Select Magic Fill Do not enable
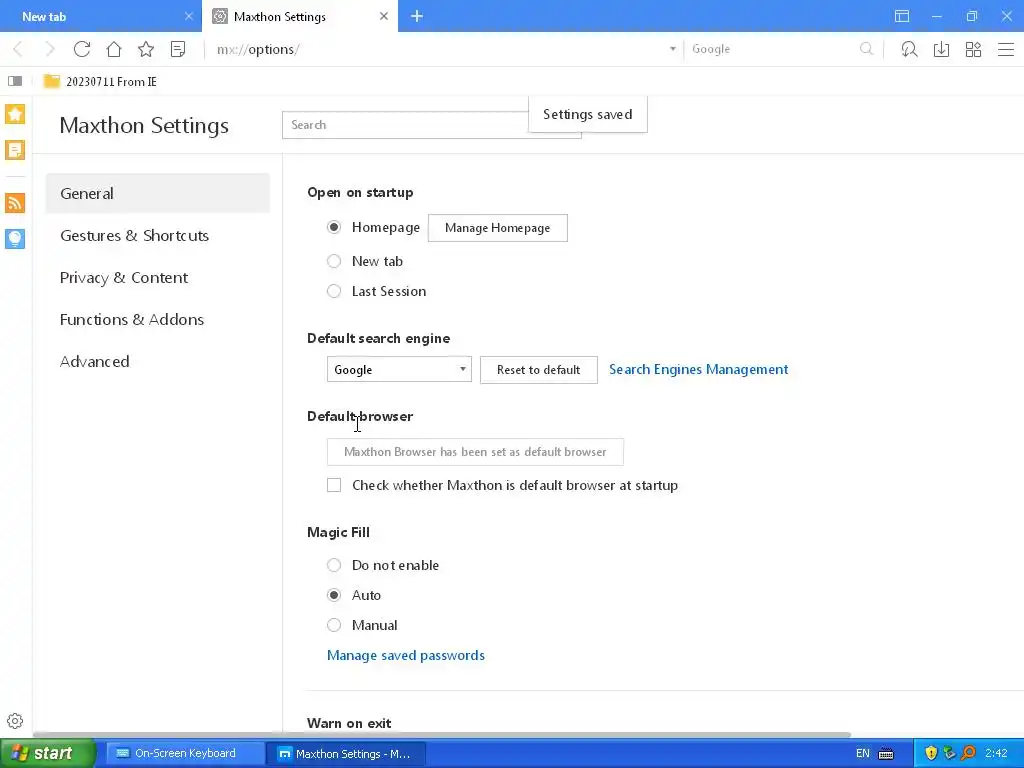 [x=334, y=565]
